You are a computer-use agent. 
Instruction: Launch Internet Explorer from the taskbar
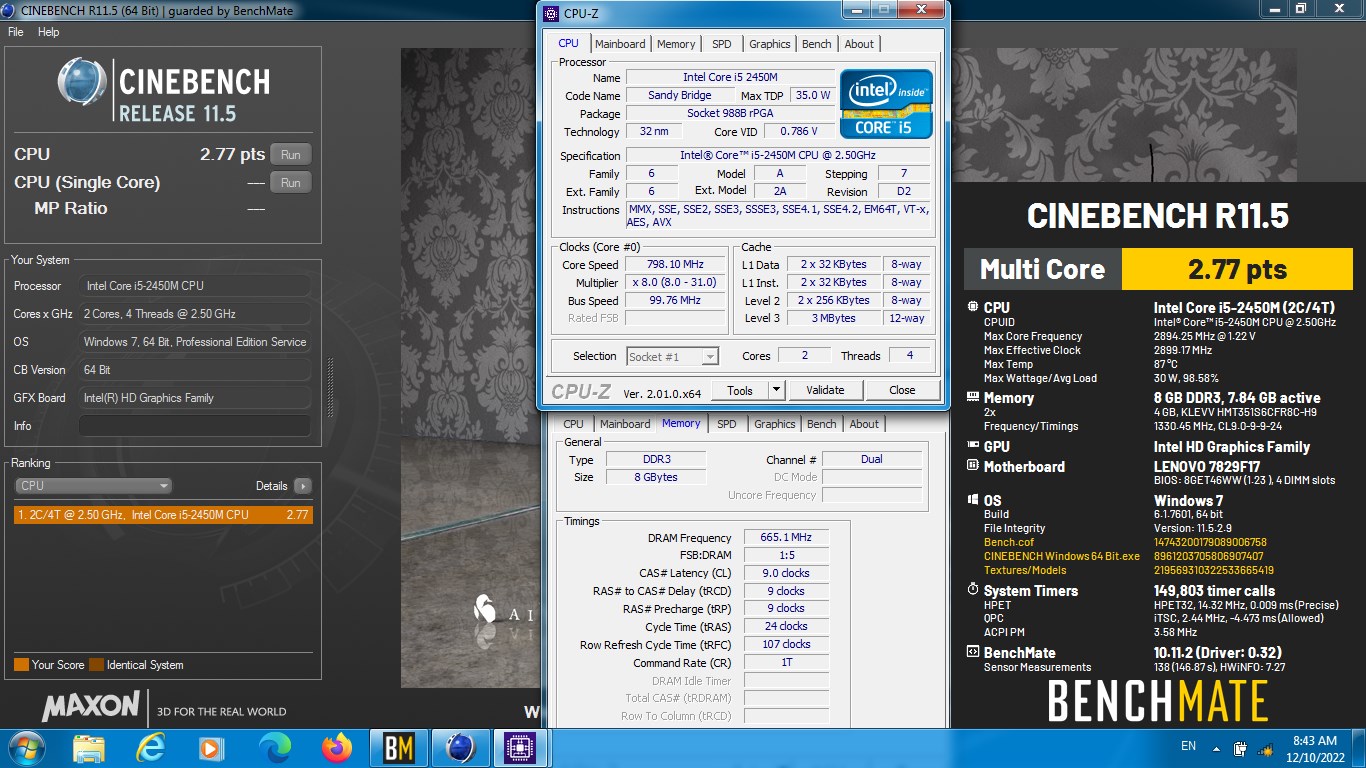tap(151, 747)
